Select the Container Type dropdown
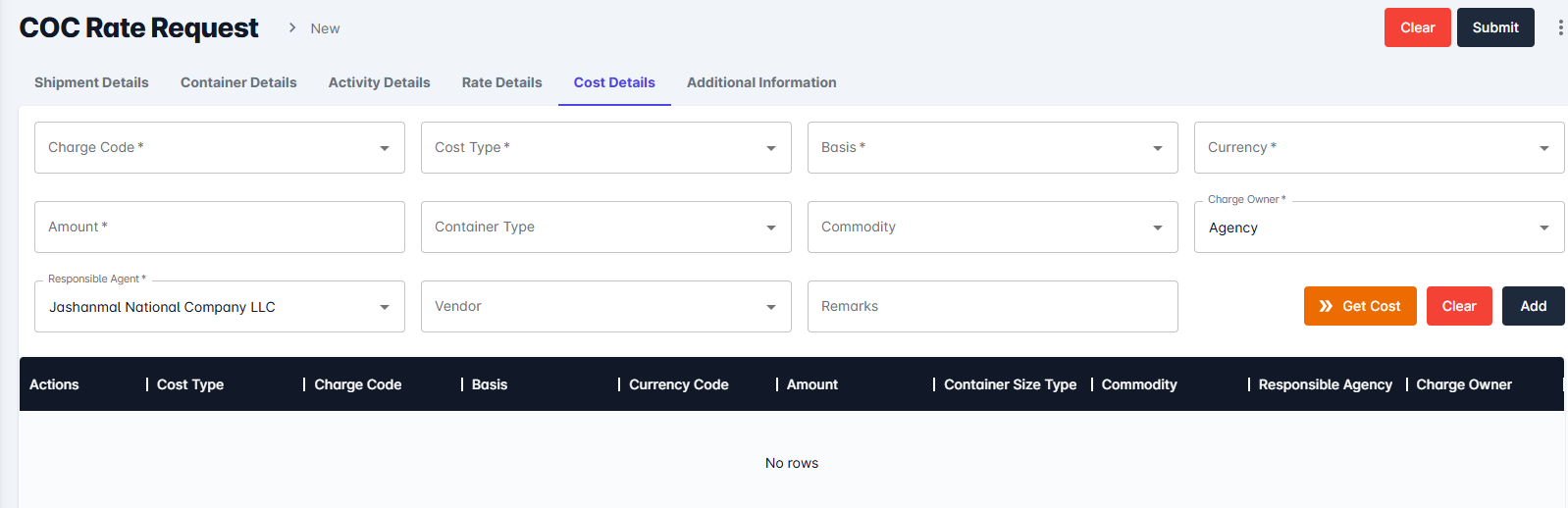Image resolution: width=1568 pixels, height=508 pixels. point(605,228)
